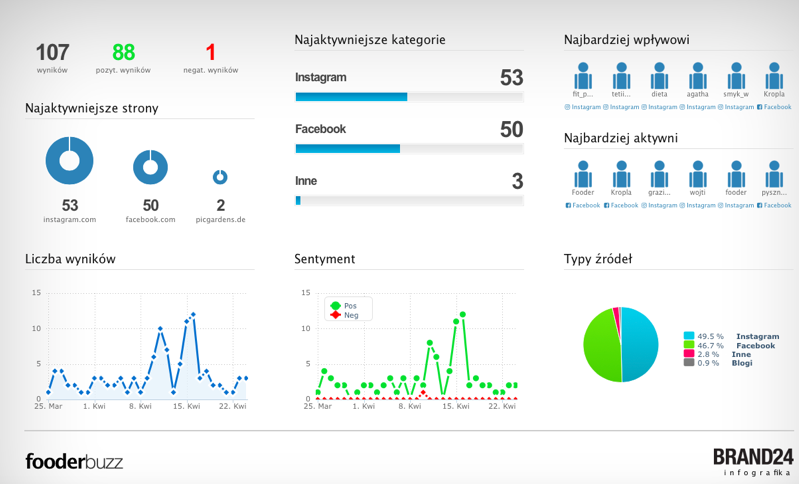The width and height of the screenshot is (799, 484).
Task: Select the picgardens.de donut chart
Action: (x=220, y=177)
